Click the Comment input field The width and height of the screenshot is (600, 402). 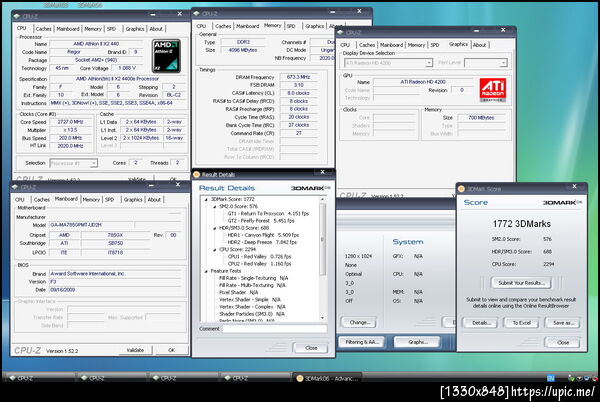click(x=275, y=329)
